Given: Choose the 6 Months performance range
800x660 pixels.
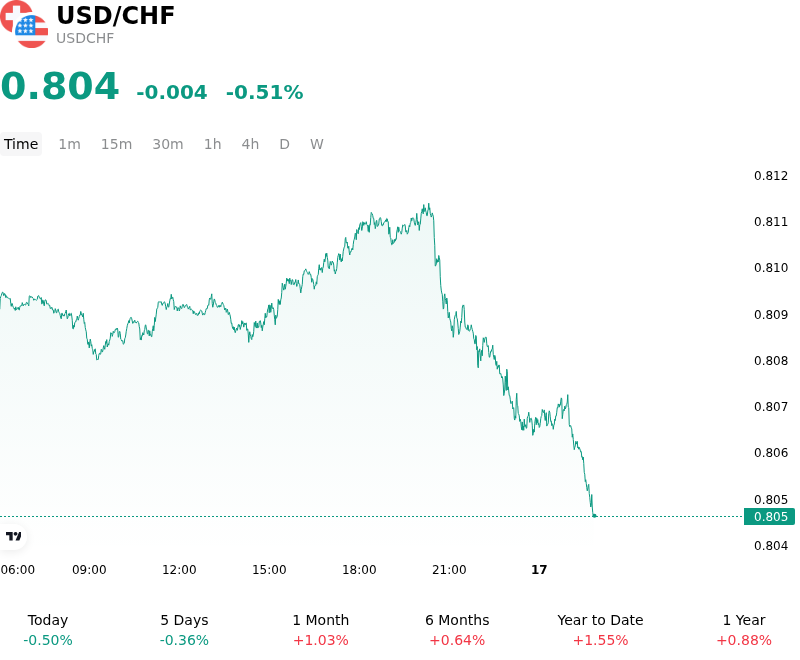Looking at the screenshot, I should pos(457,630).
